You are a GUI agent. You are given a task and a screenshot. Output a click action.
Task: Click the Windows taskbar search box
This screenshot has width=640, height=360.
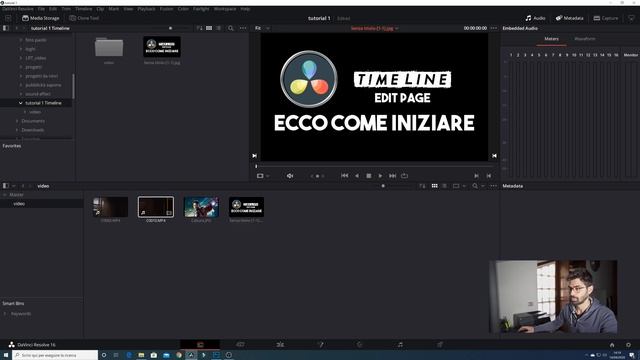point(55,355)
